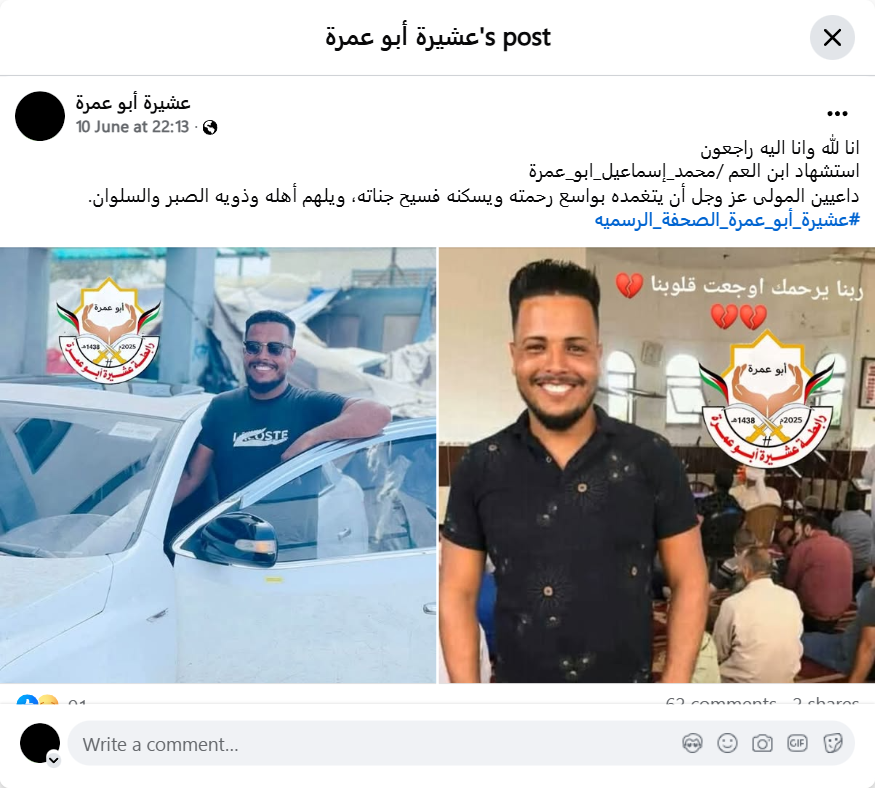Viewport: 875px width, 788px height.
Task: Click the blue Arabic hashtag link
Action: pos(727,220)
